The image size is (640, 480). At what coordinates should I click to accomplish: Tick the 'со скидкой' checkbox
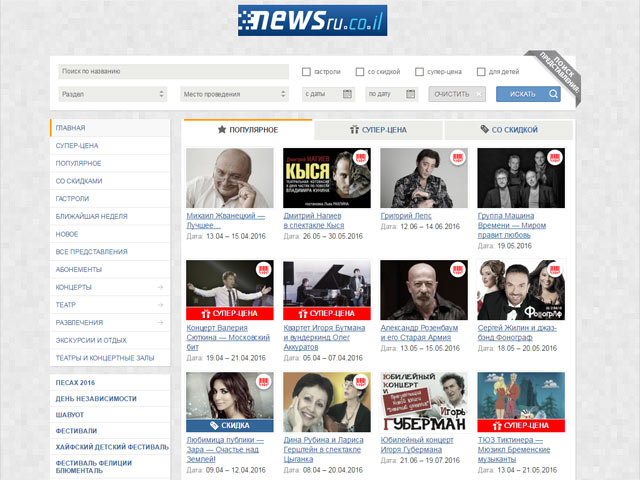(x=360, y=72)
